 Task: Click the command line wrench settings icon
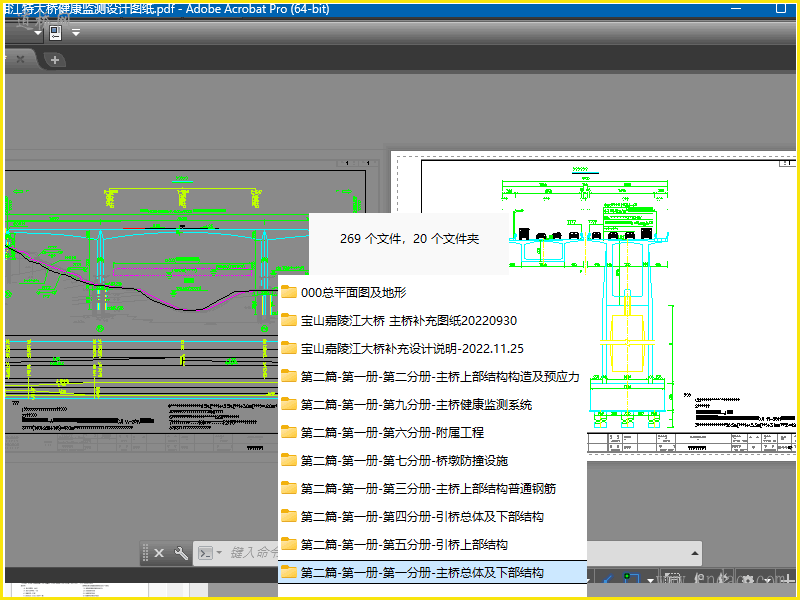pos(181,553)
